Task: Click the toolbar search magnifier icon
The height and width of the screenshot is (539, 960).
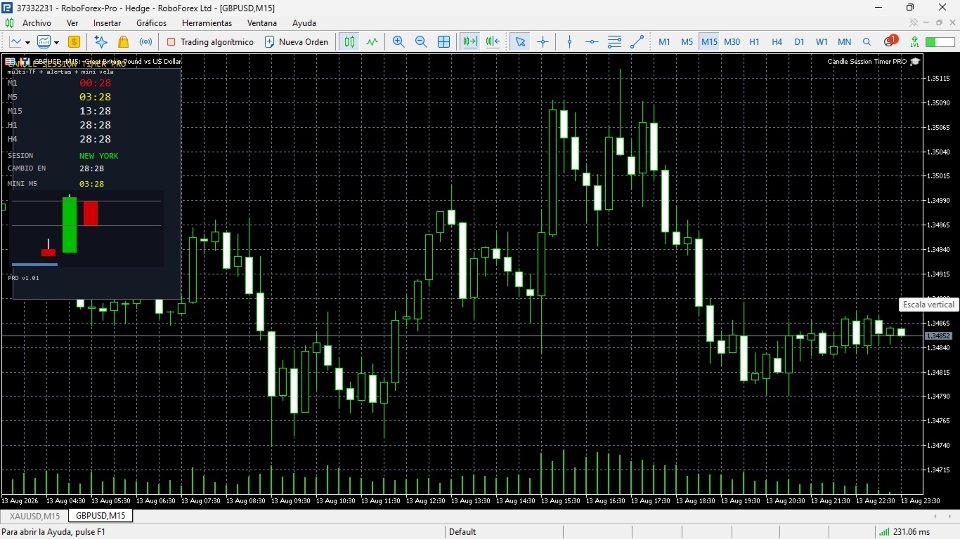Action: [867, 42]
